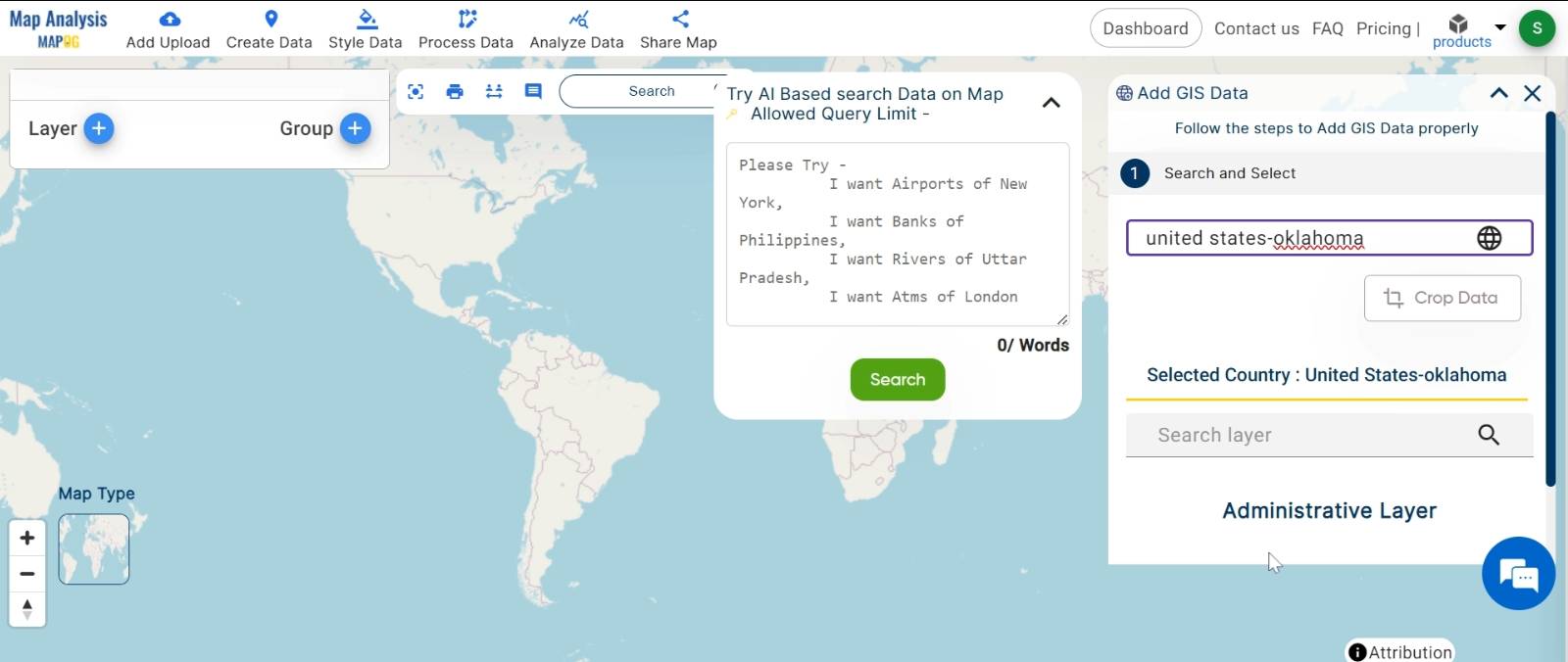Select the Map Type thumbnail
1568x662 pixels.
94,548
